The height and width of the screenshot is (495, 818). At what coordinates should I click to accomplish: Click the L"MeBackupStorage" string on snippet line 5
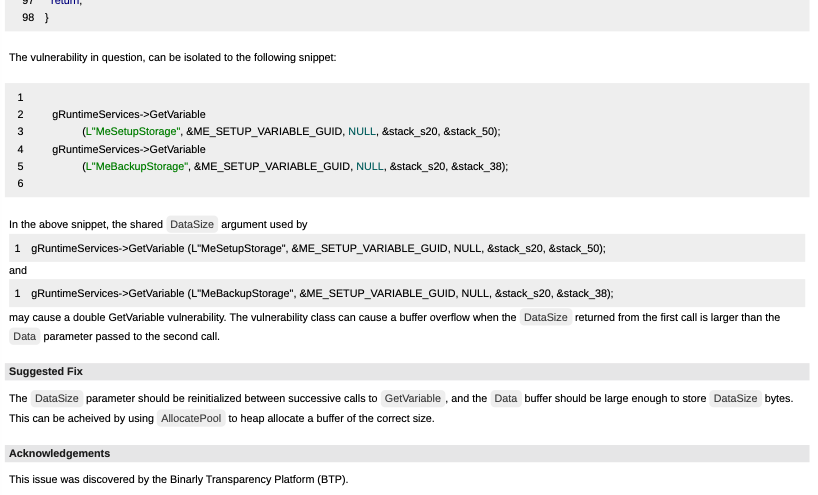point(137,166)
